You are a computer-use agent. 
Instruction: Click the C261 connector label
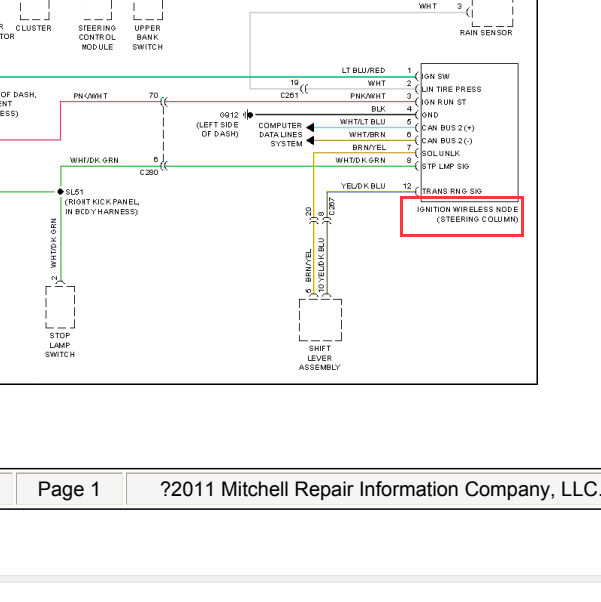tap(289, 95)
